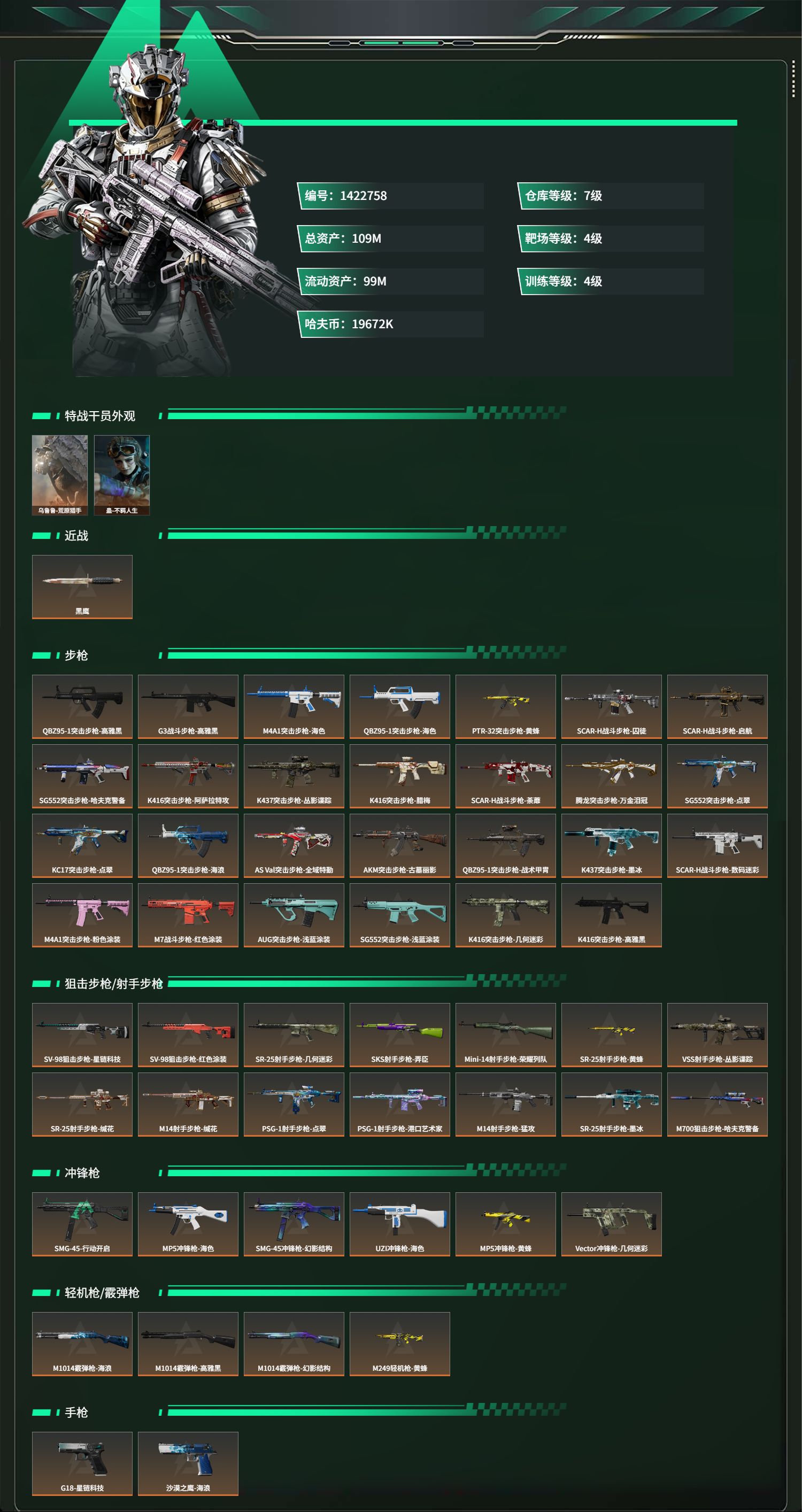Pick the PTR-32突击步枪-黄蜂 rifle icon

(x=505, y=706)
